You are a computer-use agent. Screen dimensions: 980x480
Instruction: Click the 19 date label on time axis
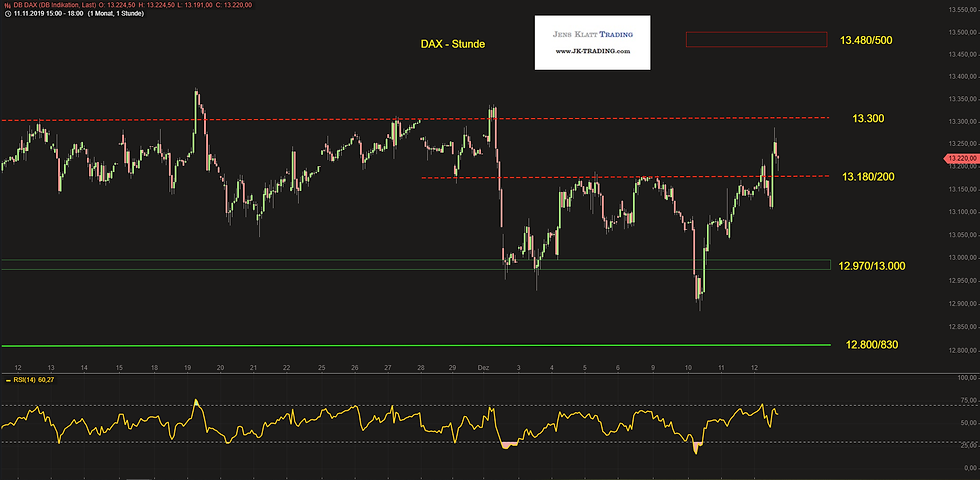click(x=188, y=368)
